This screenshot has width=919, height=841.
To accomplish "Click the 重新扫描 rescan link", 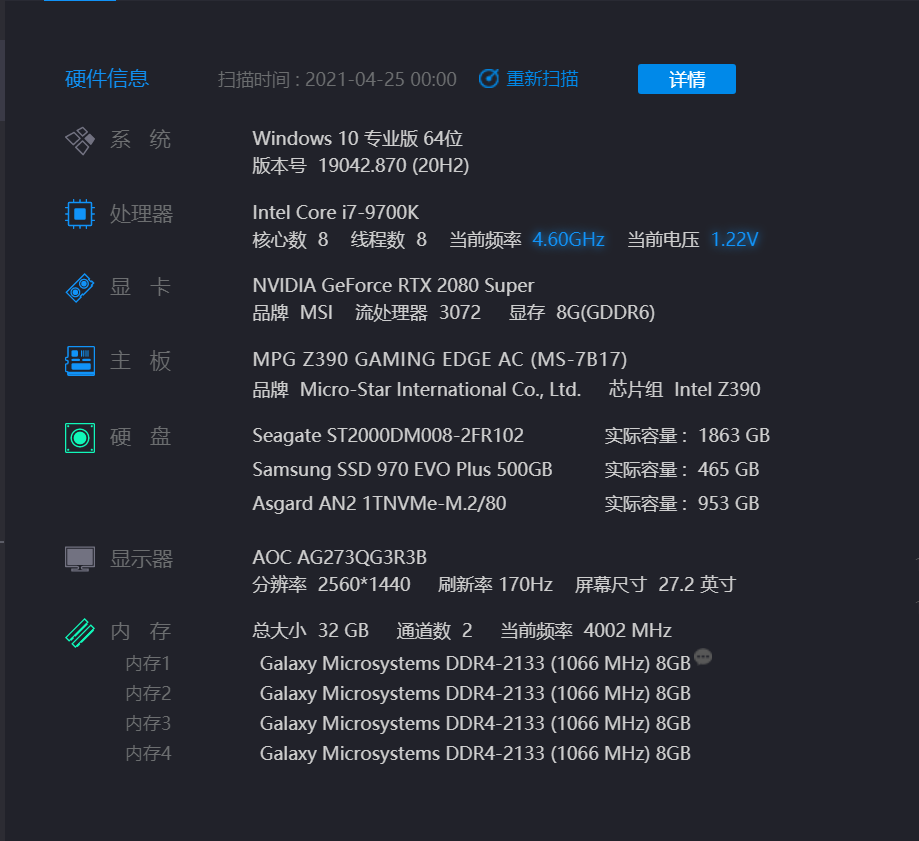I will pos(542,79).
